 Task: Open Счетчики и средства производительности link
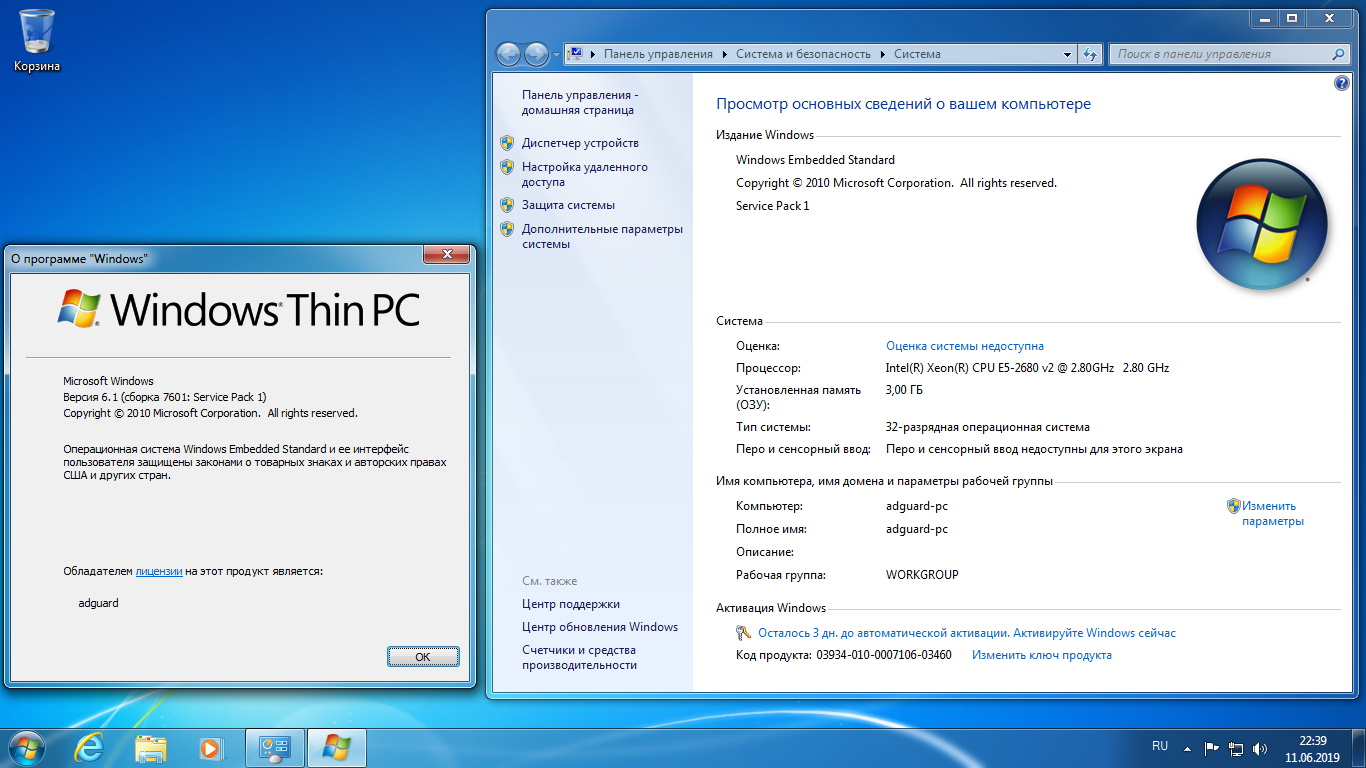pos(579,657)
